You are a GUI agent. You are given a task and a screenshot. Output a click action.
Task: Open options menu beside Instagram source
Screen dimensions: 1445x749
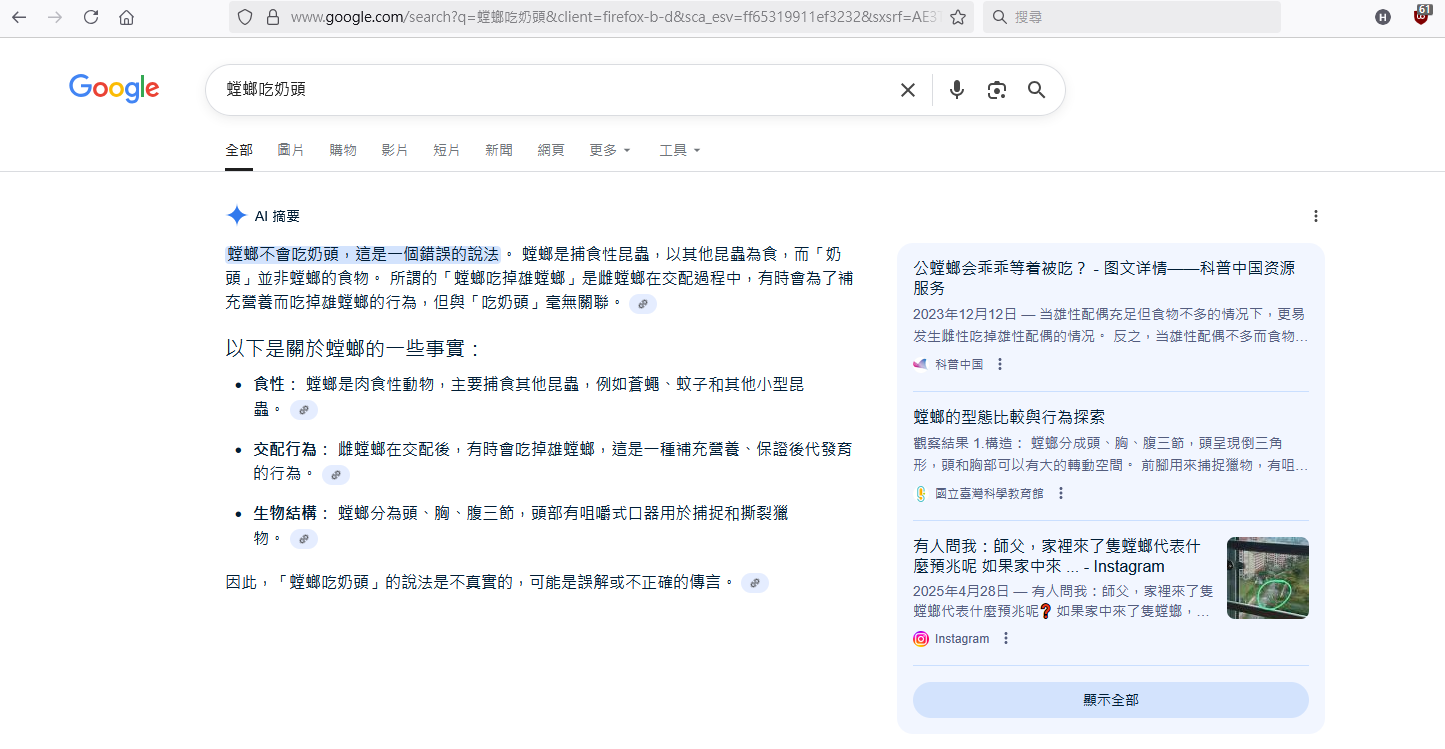click(1006, 638)
